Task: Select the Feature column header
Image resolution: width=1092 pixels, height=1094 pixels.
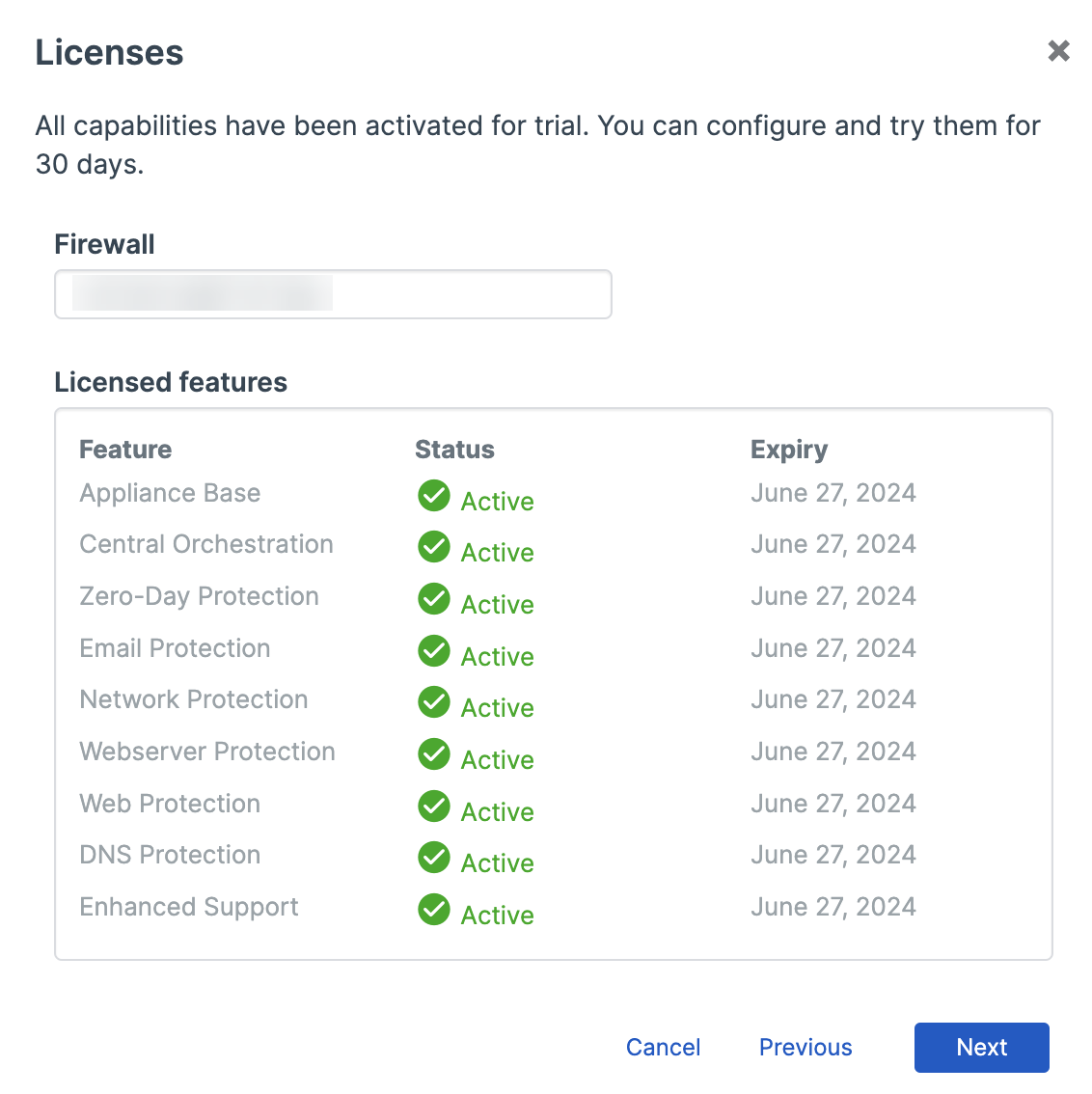Action: coord(125,449)
